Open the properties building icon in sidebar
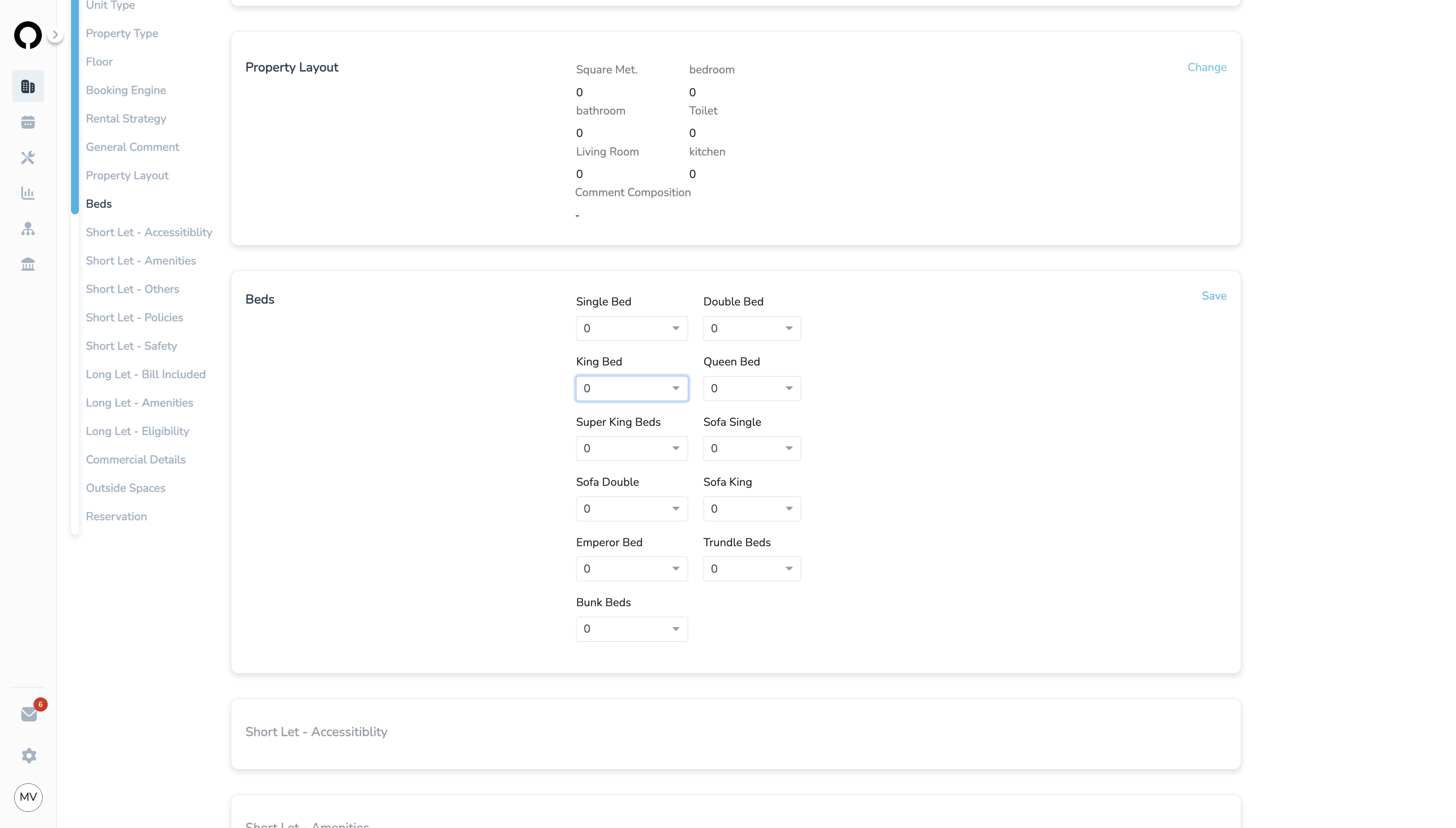This screenshot has width=1456, height=828. (x=28, y=86)
